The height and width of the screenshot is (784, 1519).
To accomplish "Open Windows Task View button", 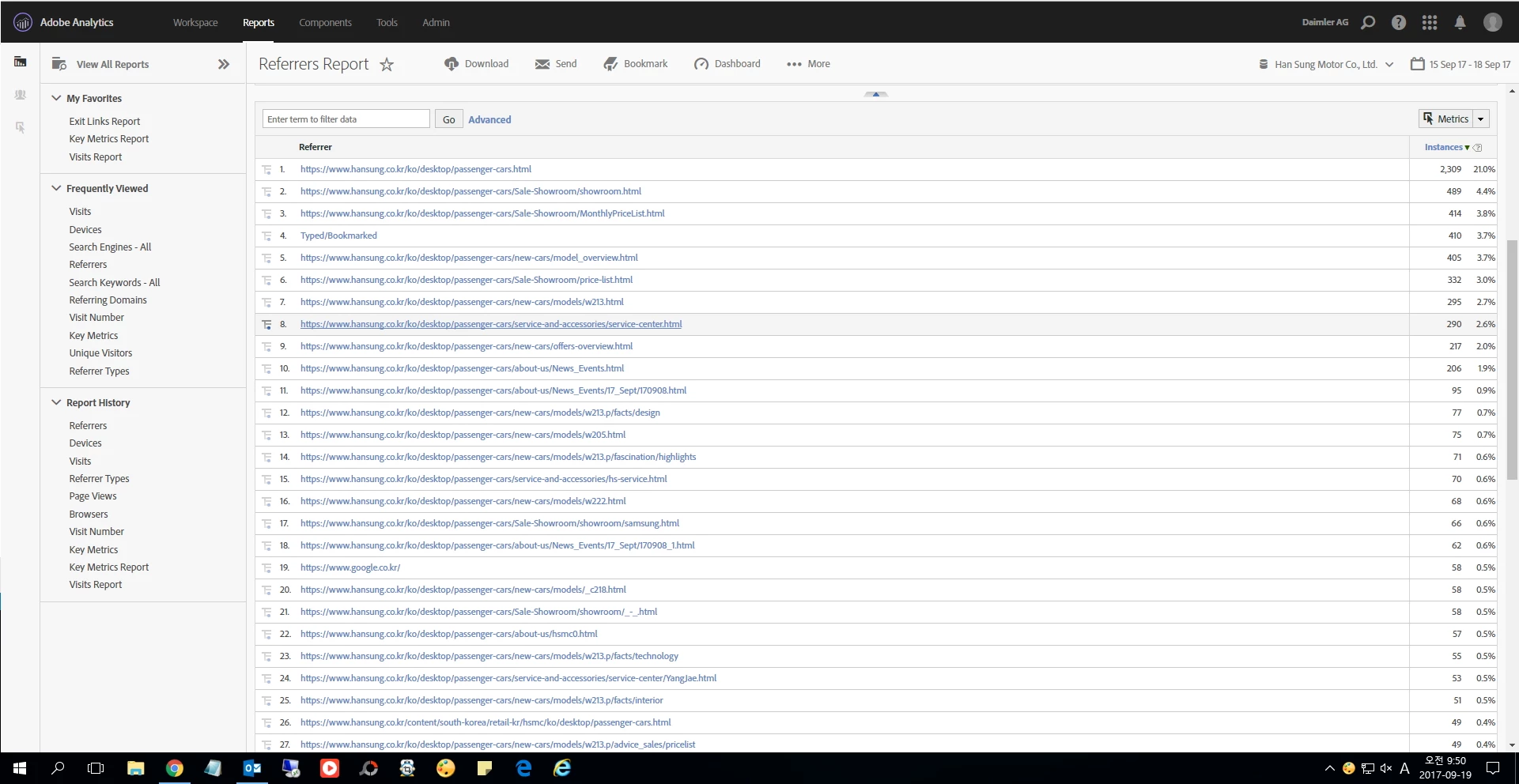I will click(96, 767).
